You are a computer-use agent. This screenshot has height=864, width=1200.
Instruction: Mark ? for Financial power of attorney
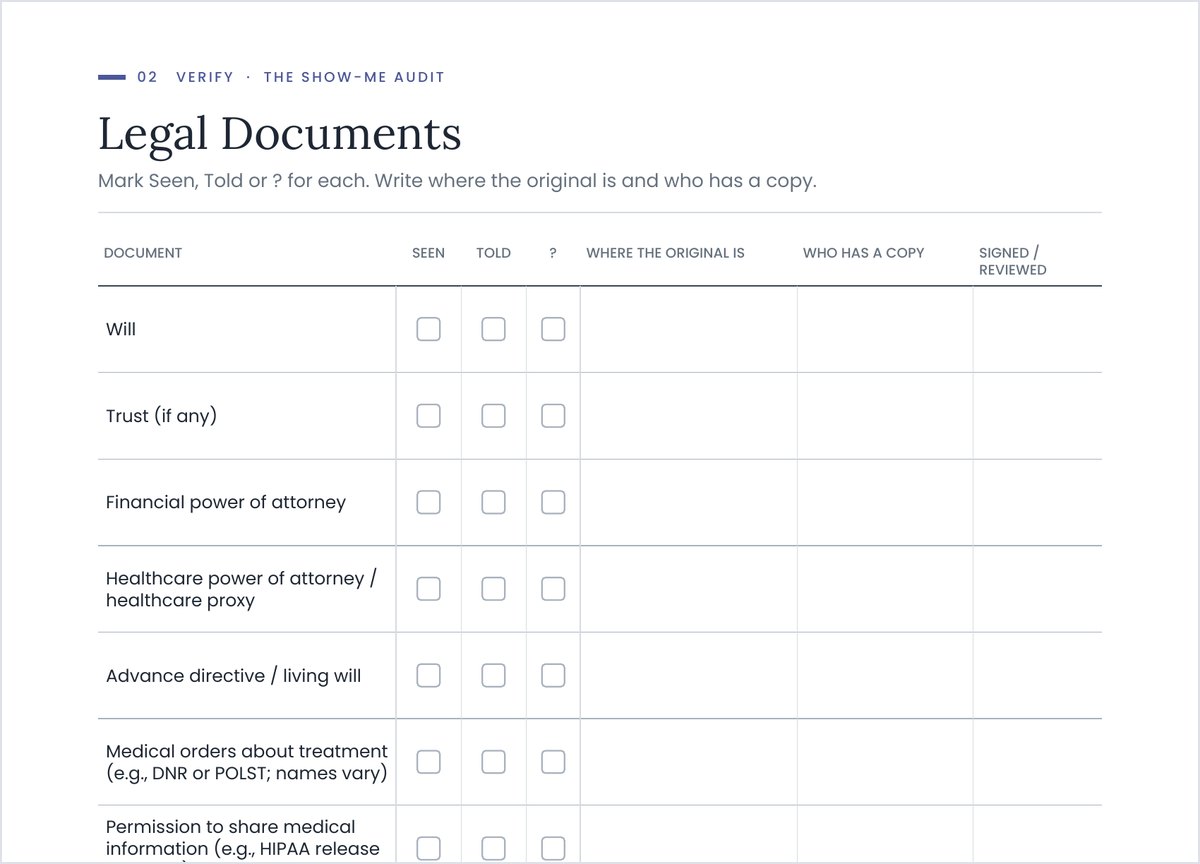[553, 502]
